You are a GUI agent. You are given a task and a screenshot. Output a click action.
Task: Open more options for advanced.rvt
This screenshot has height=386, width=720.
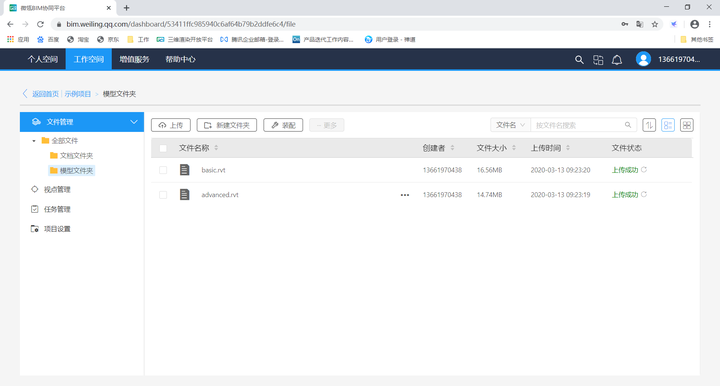click(405, 195)
